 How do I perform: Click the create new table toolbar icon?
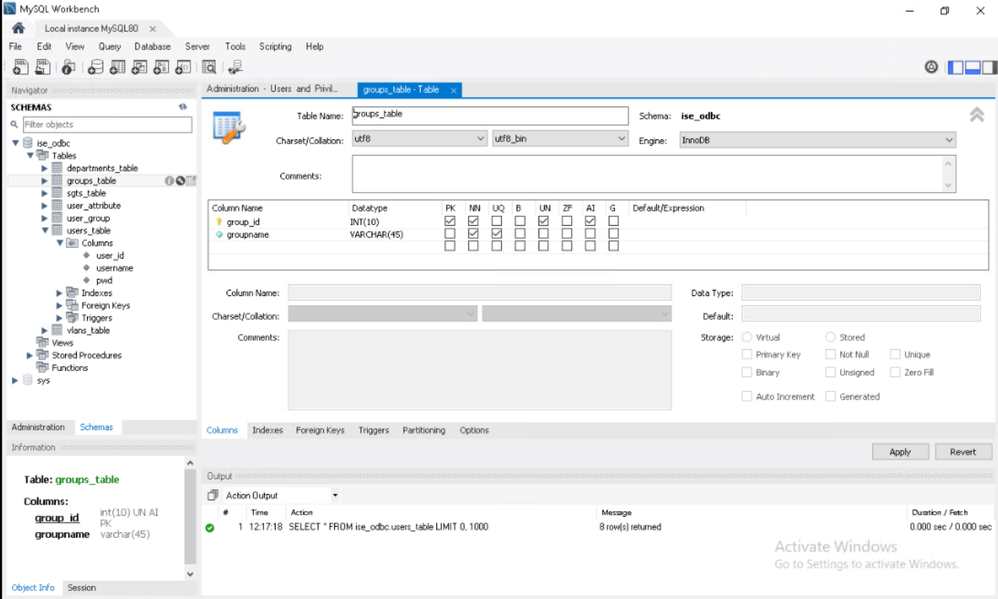[117, 66]
